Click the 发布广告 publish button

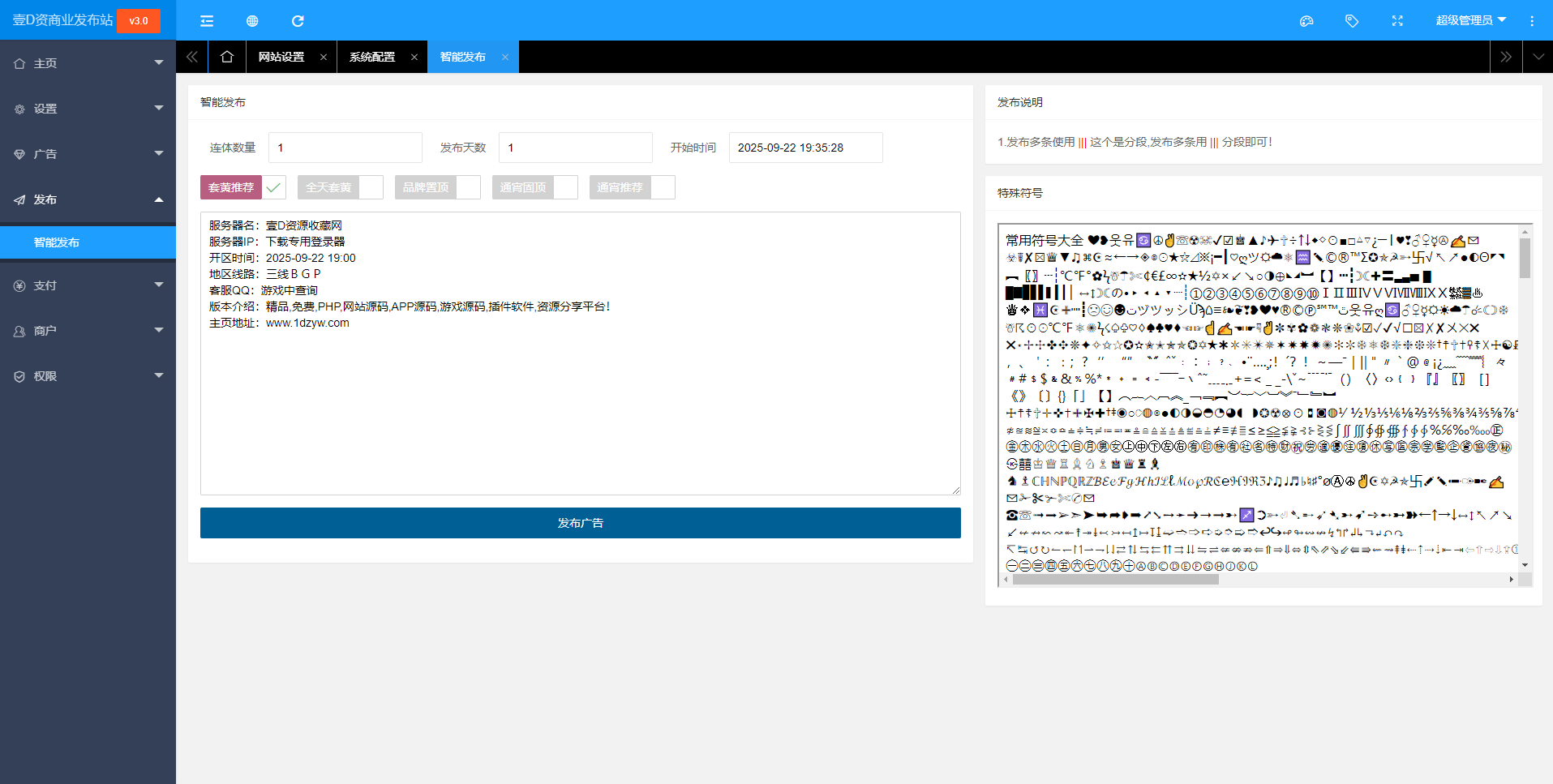pos(580,522)
